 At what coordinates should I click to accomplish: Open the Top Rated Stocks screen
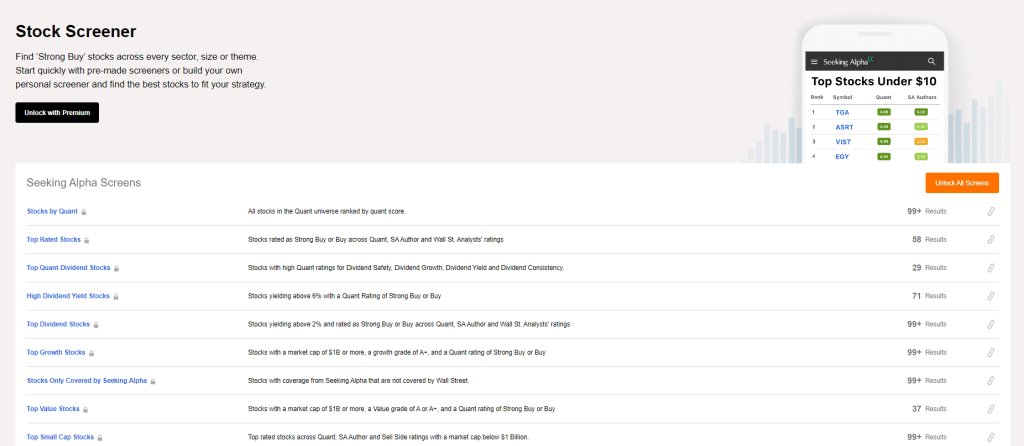click(54, 240)
